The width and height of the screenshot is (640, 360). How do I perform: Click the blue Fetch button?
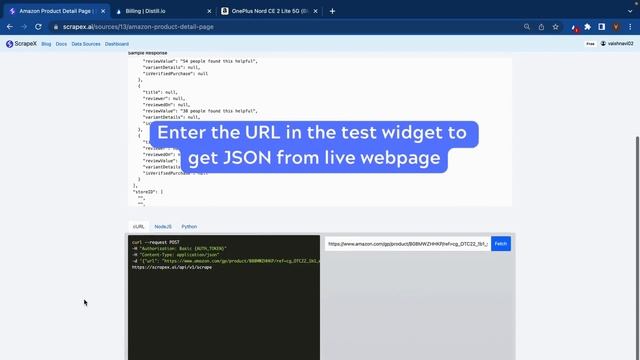pyautogui.click(x=501, y=244)
